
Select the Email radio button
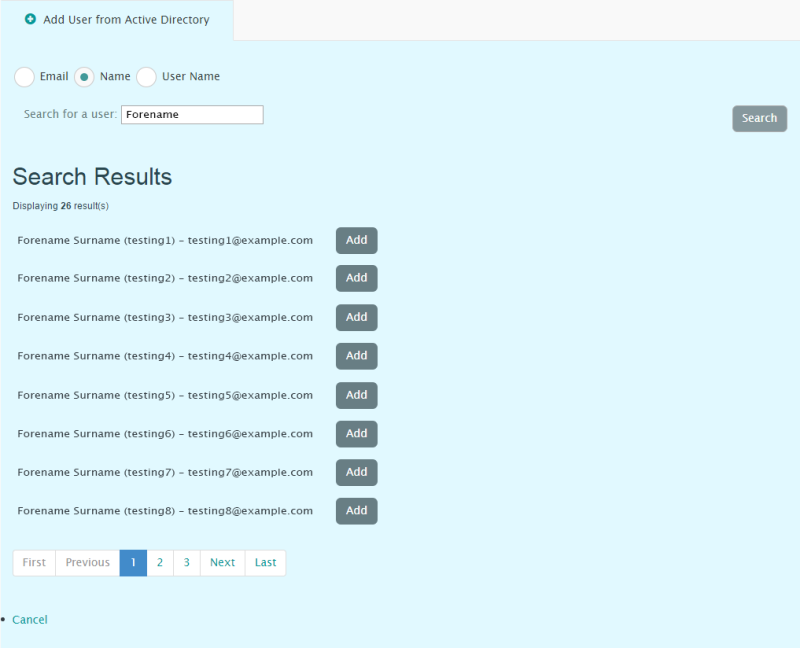coord(24,76)
